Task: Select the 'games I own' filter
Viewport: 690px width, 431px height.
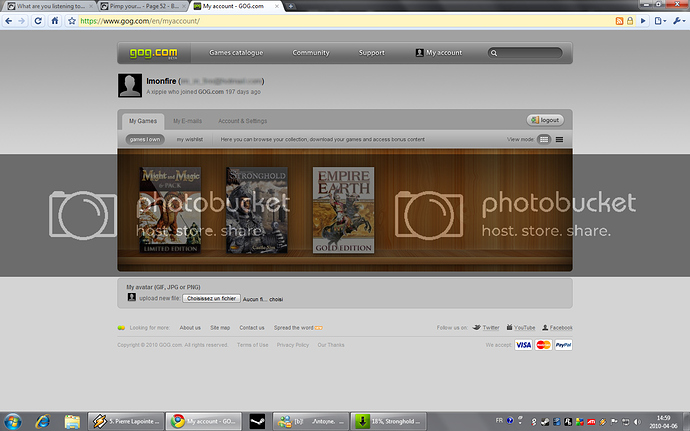Action: coord(145,140)
